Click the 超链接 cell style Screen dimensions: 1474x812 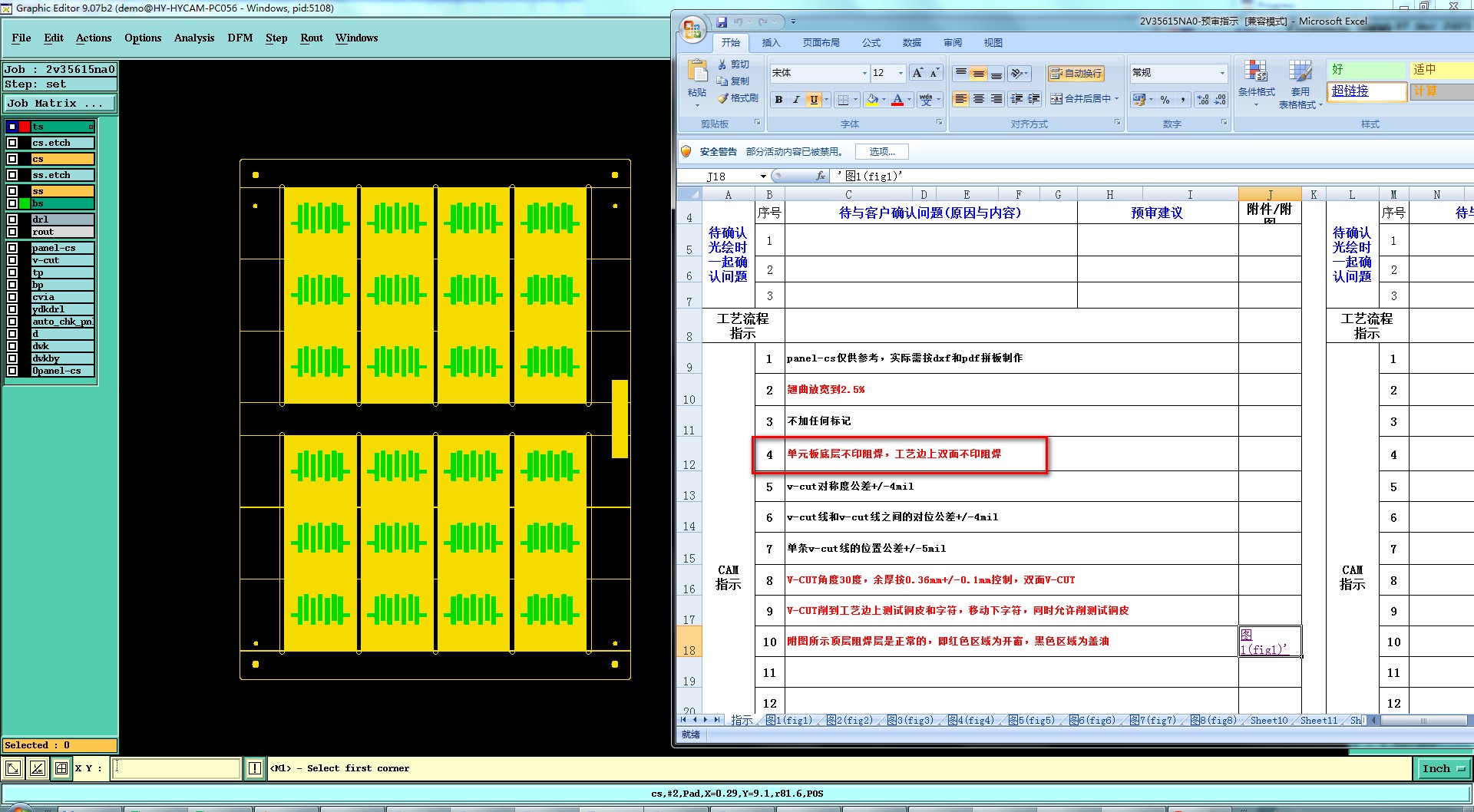pyautogui.click(x=1367, y=91)
